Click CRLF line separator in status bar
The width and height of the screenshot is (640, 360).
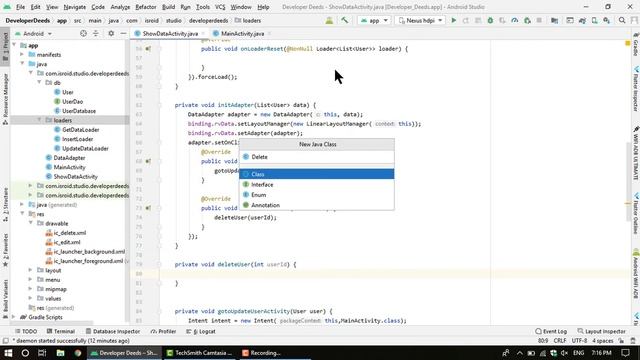point(560,341)
